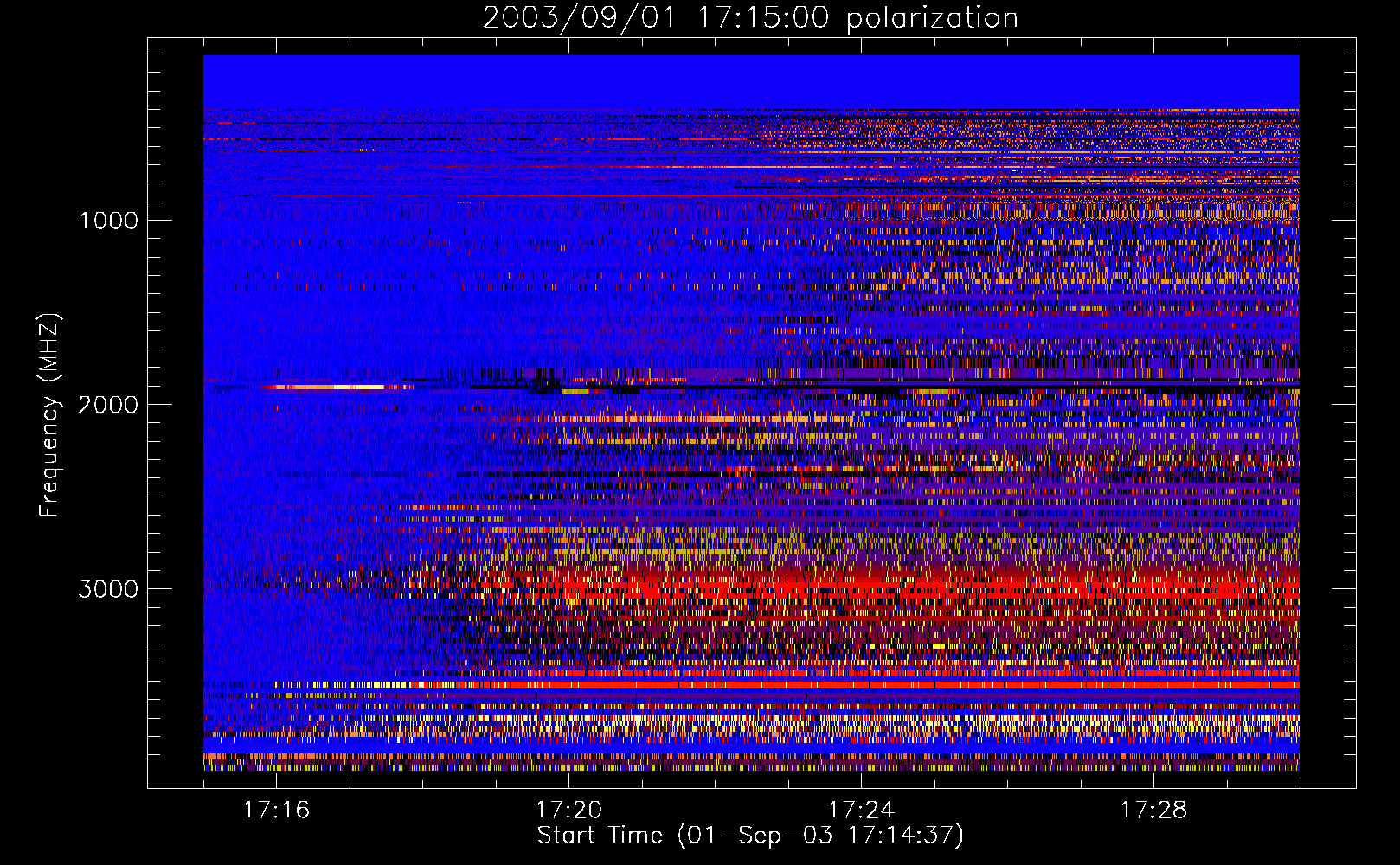Click the 17:20 time tick label

coord(568,810)
